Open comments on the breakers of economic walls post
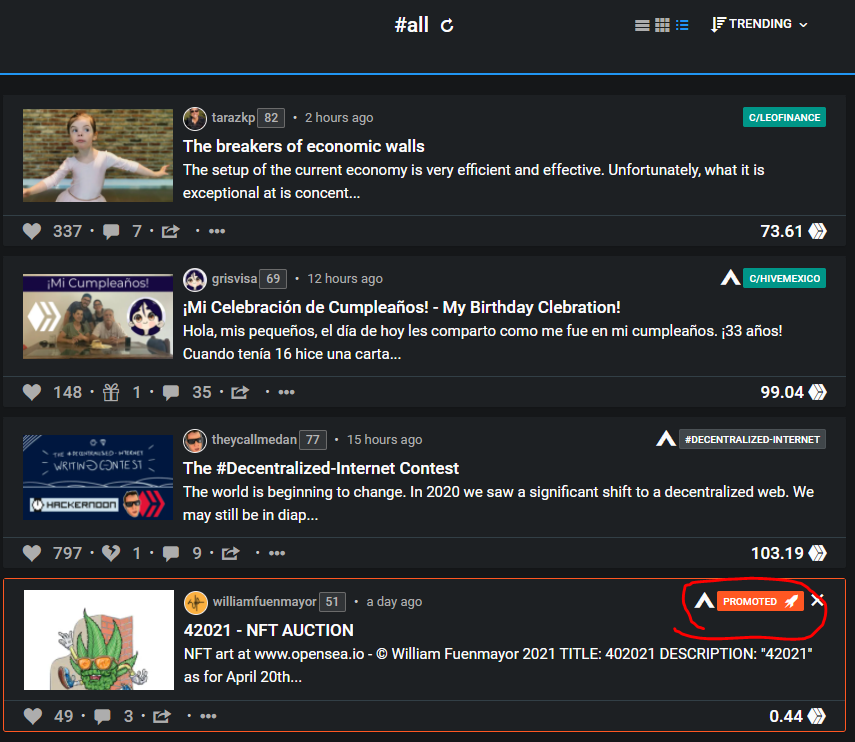Viewport: 855px width, 742px height. click(x=111, y=231)
